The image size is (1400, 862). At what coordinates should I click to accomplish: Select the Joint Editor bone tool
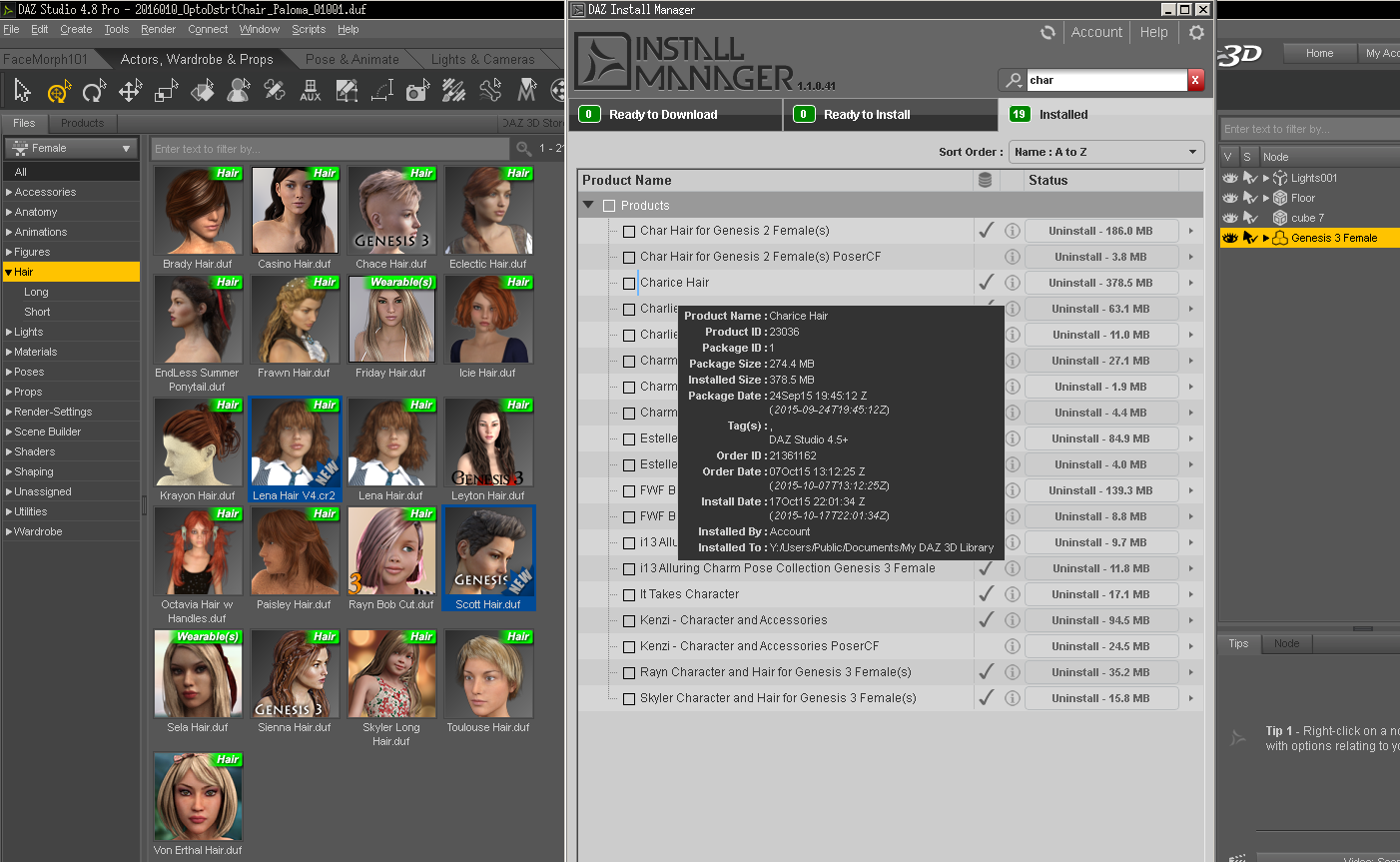(490, 92)
